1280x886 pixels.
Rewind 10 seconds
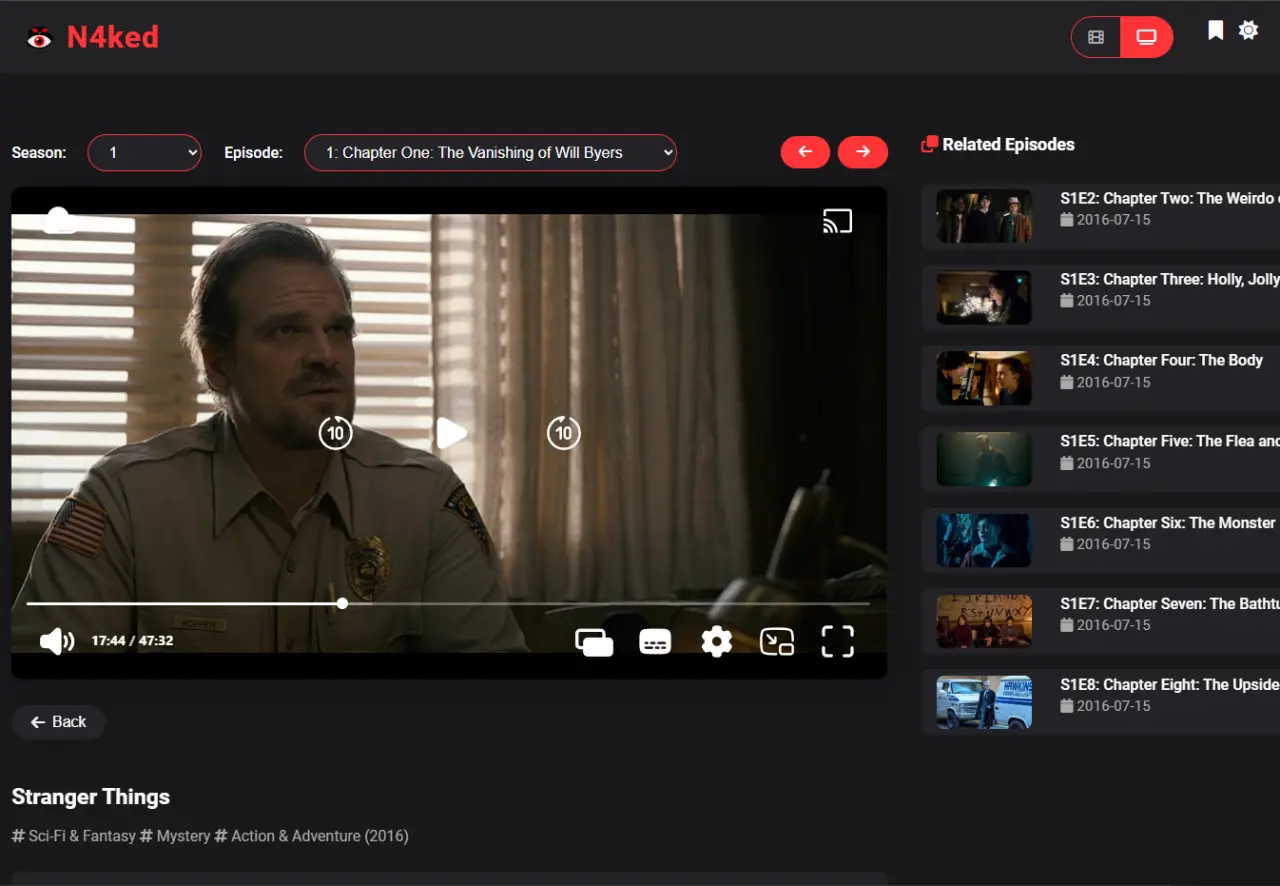pos(335,433)
